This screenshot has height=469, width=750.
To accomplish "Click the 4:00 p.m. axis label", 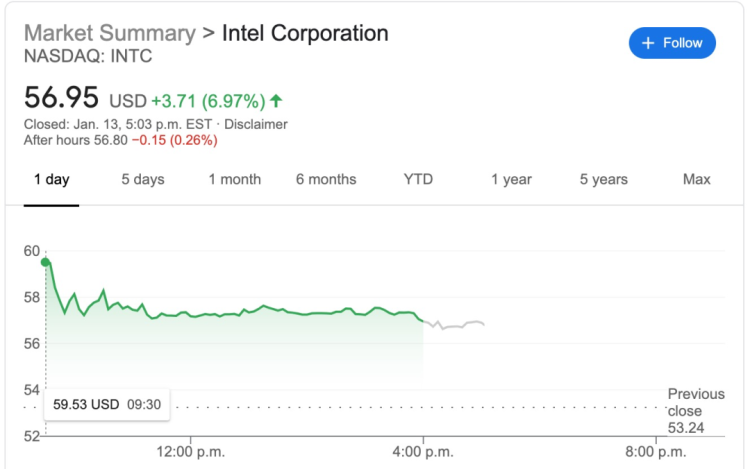I will pyautogui.click(x=424, y=452).
